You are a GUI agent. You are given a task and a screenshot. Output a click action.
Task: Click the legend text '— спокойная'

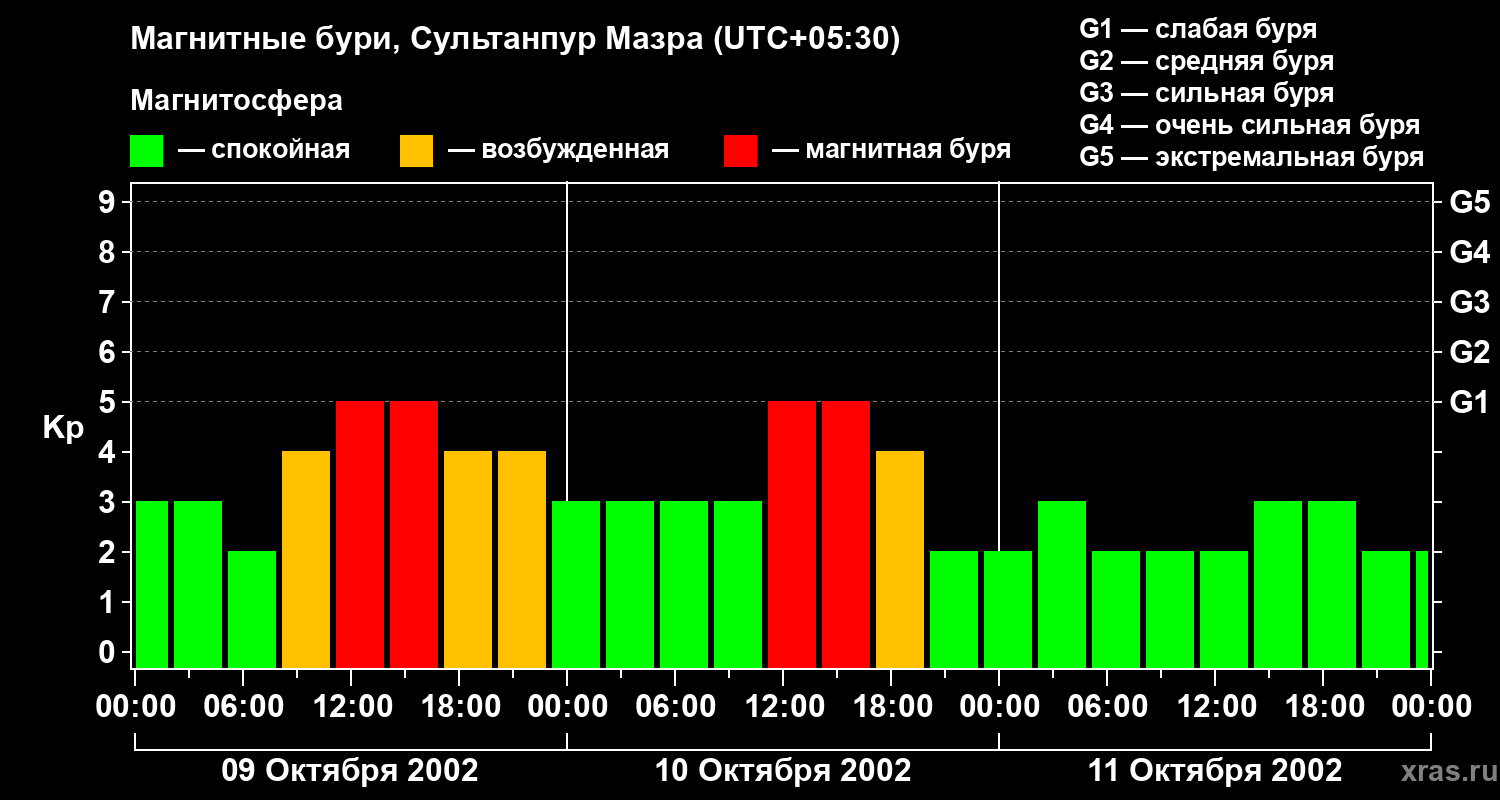[264, 150]
